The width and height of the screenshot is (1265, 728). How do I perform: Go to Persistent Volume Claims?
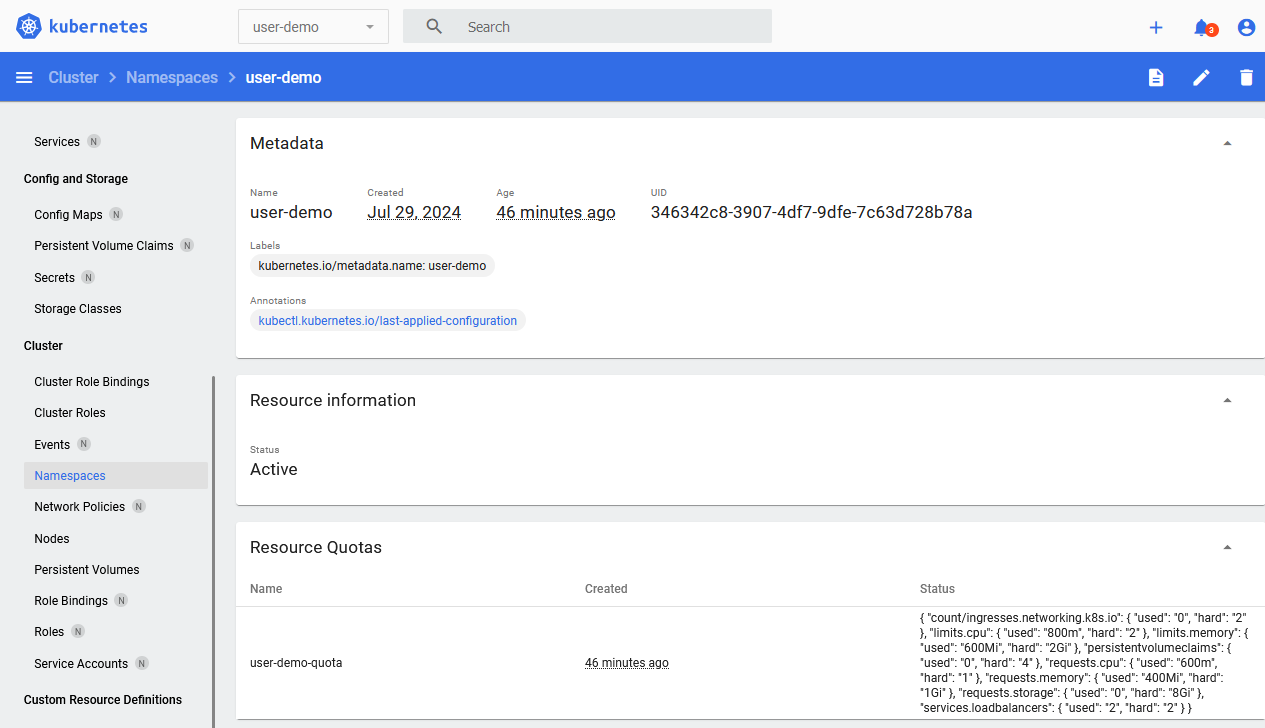coord(103,246)
